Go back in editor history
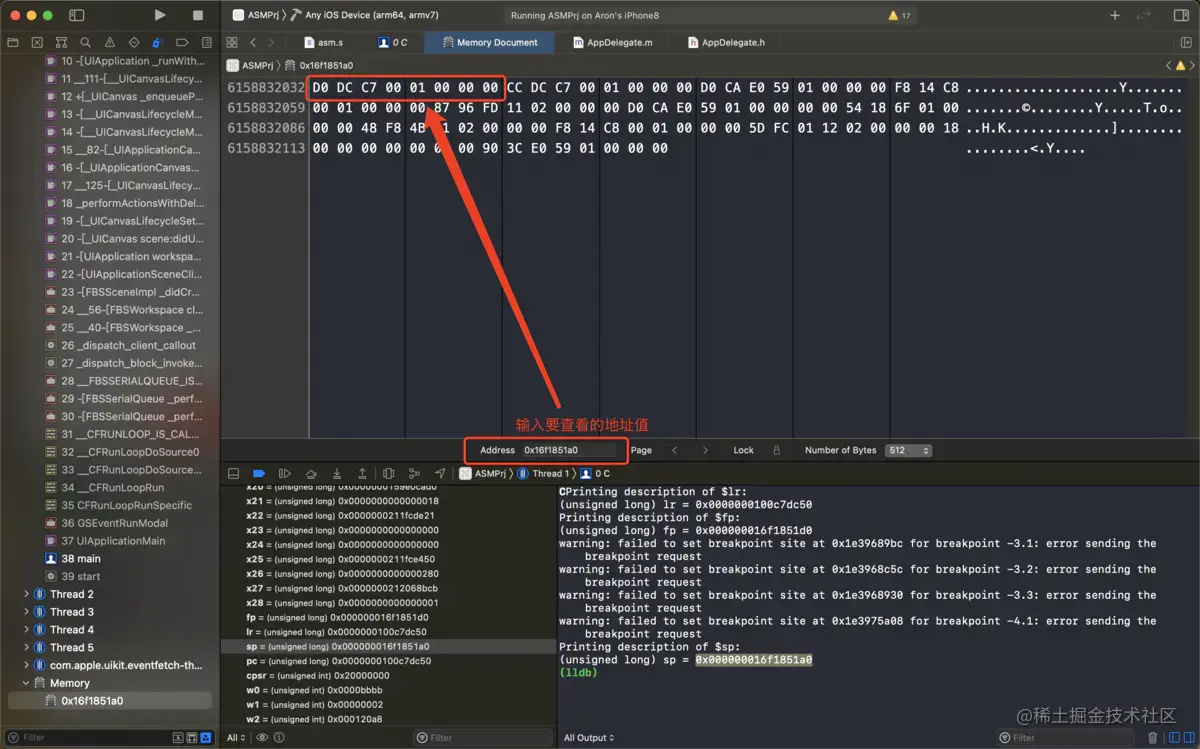Image resolution: width=1200 pixels, height=749 pixels. [253, 42]
